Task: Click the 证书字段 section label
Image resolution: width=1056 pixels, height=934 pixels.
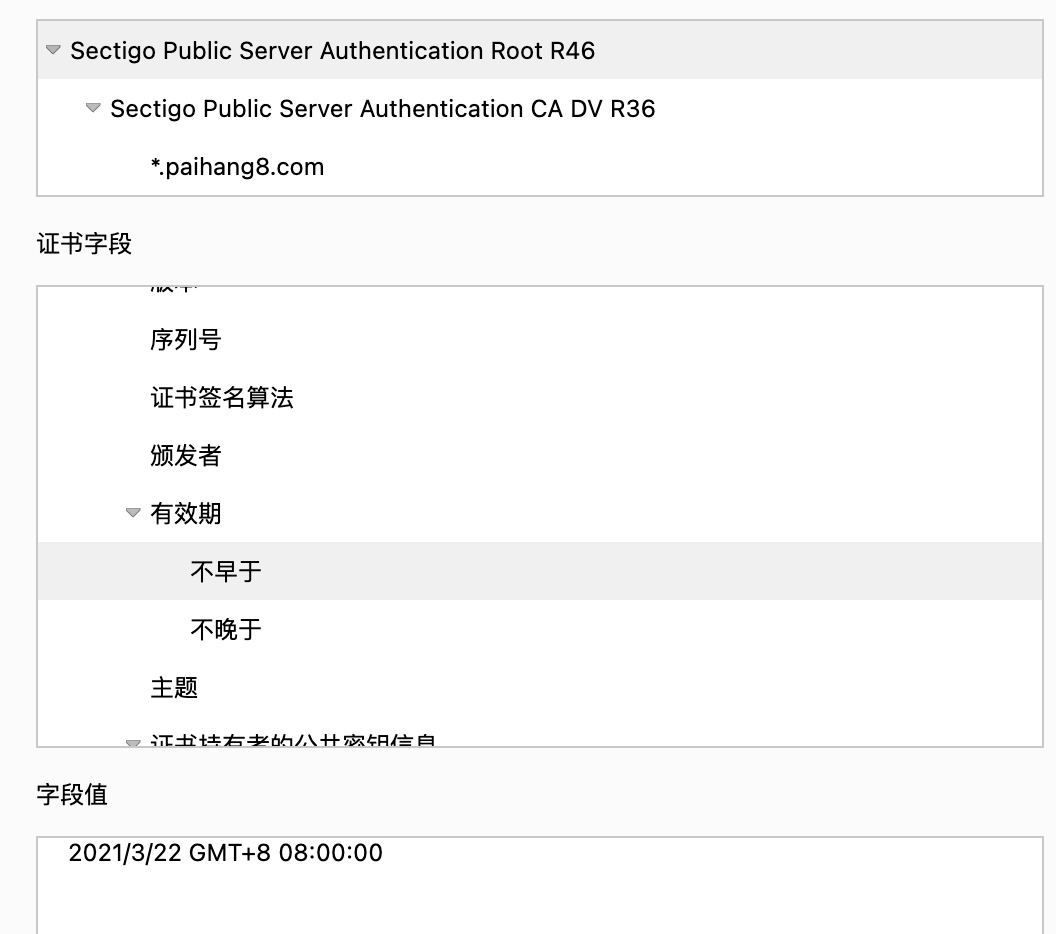Action: 84,244
